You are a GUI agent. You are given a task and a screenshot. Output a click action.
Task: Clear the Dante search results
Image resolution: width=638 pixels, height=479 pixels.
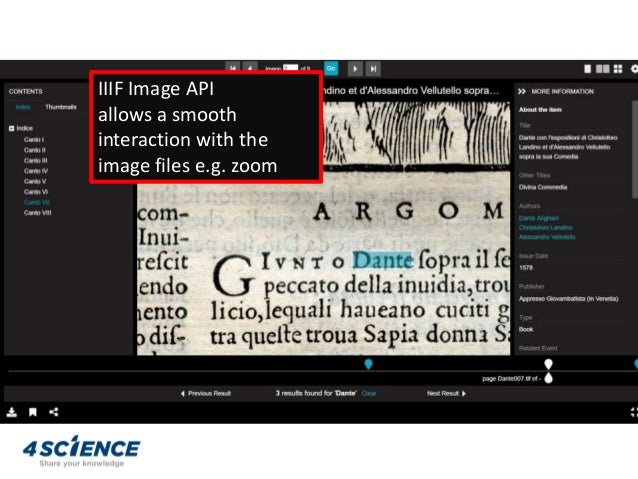tap(369, 394)
